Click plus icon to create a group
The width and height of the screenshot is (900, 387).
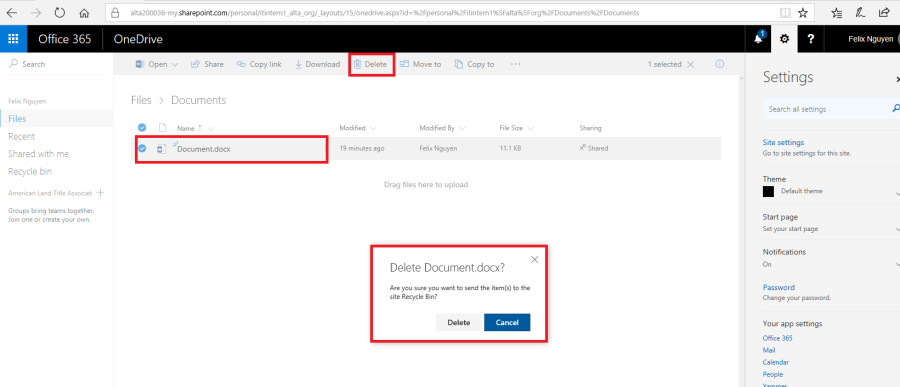(x=100, y=193)
